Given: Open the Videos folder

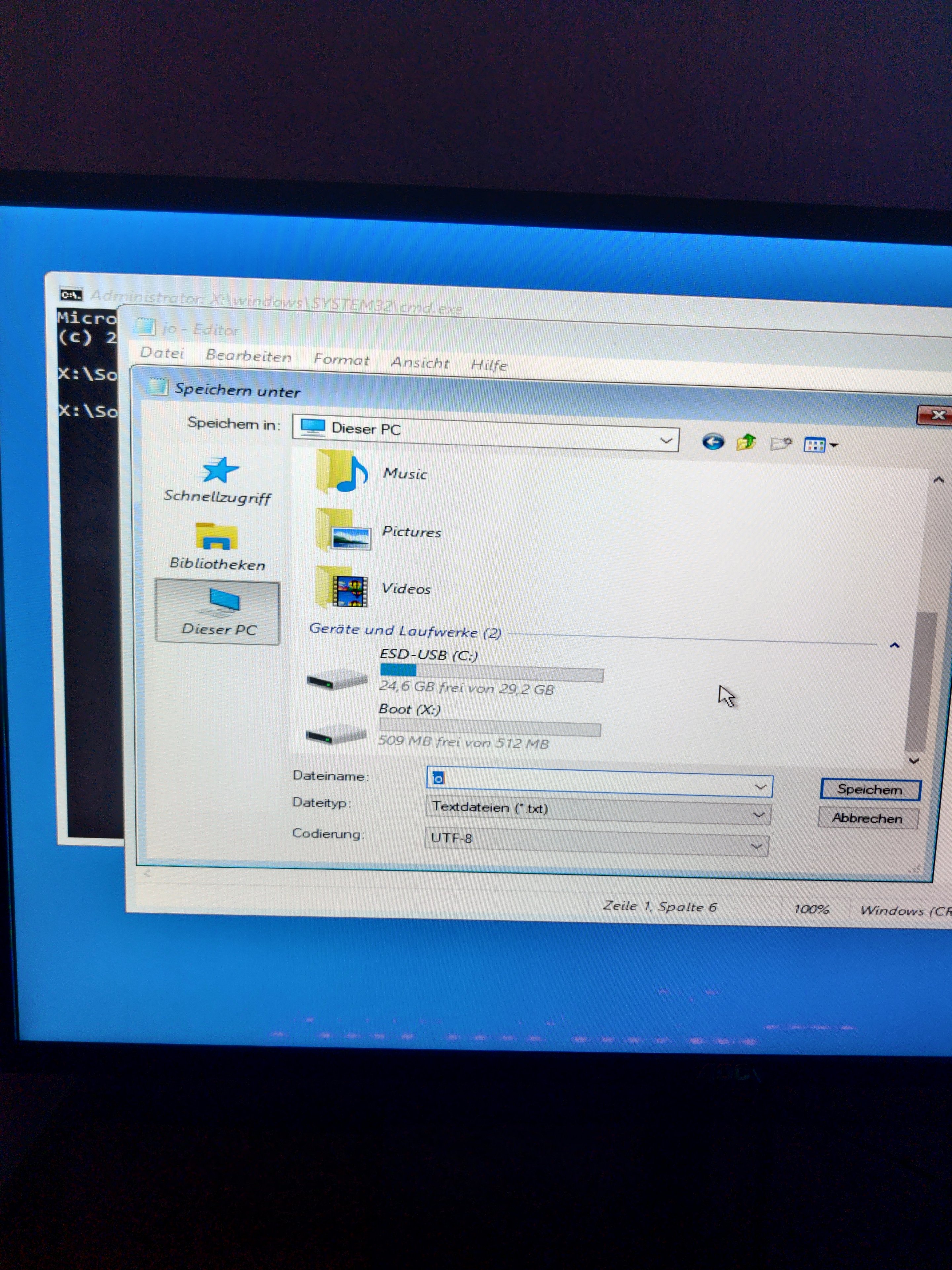Looking at the screenshot, I should pos(406,588).
